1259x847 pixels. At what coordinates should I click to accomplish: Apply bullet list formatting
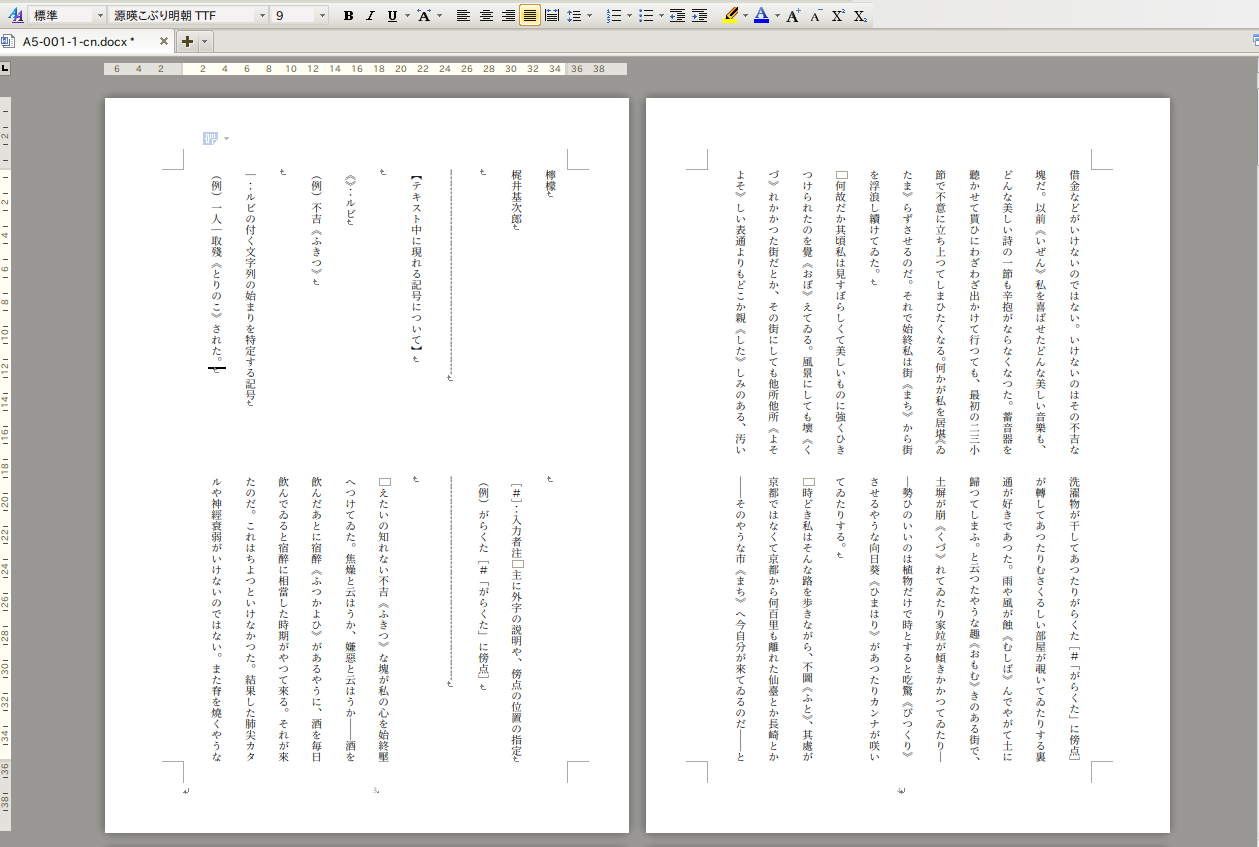(x=646, y=16)
